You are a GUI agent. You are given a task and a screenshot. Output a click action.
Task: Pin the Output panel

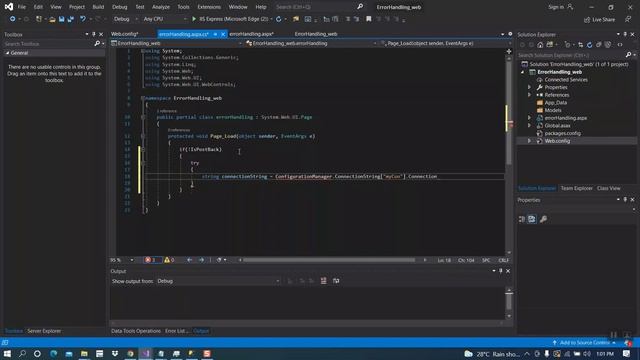(x=501, y=271)
